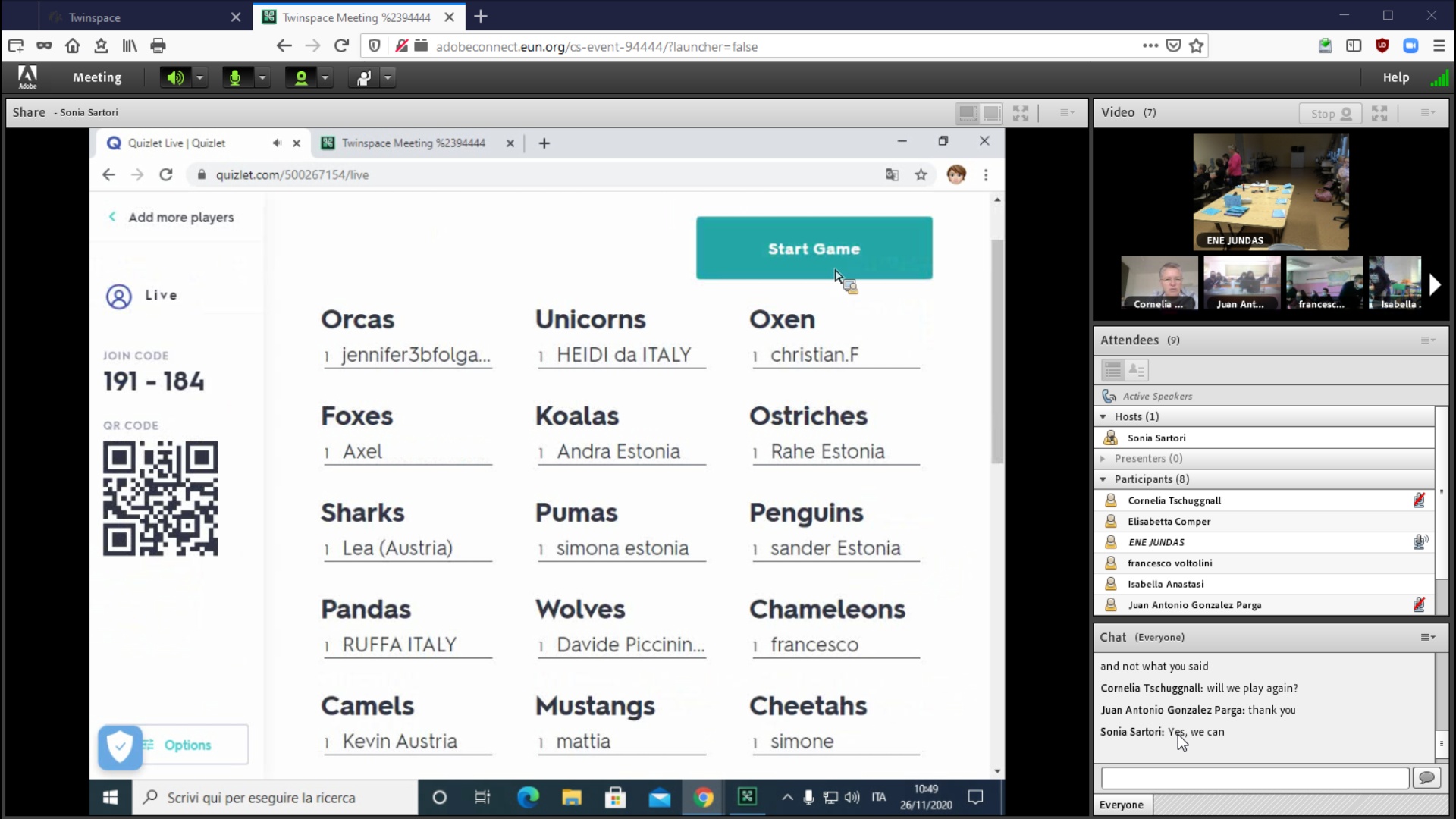Toggle the webcam icon in the meeting toolbar

300,77
